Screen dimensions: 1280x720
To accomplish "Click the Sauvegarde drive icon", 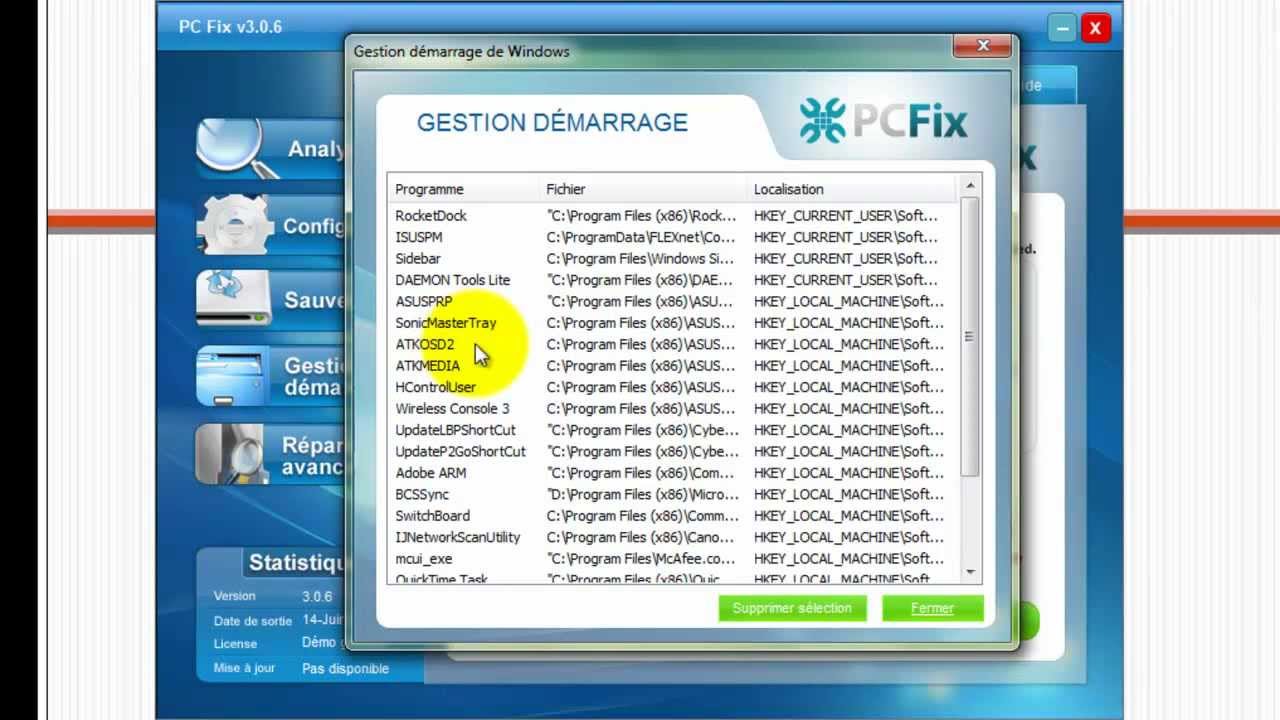I will pyautogui.click(x=233, y=299).
